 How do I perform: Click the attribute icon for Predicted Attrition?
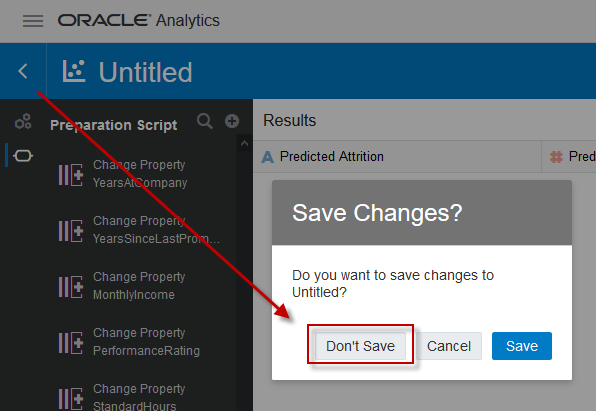(x=268, y=157)
